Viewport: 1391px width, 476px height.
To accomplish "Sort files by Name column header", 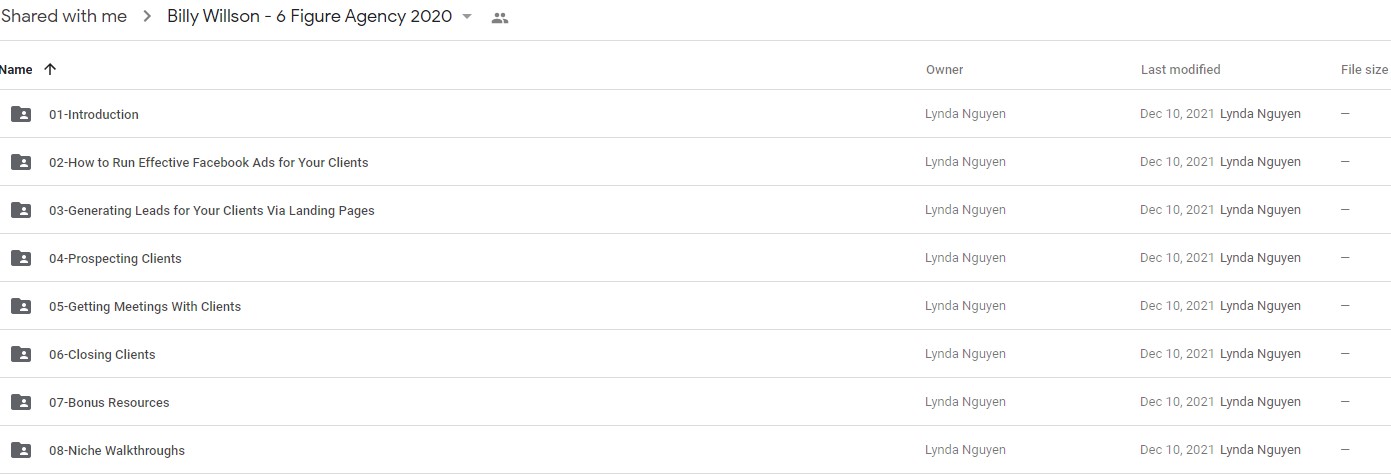I will coord(16,70).
